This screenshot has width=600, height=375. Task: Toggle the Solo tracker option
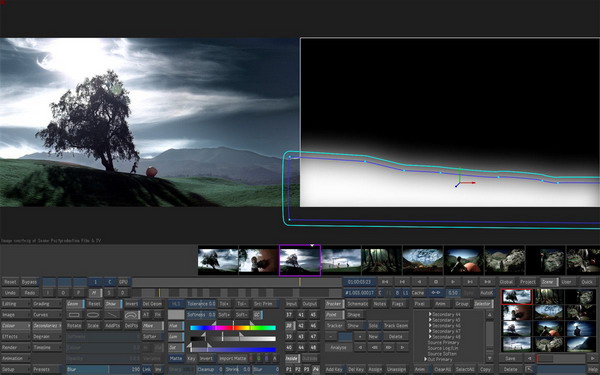373,326
